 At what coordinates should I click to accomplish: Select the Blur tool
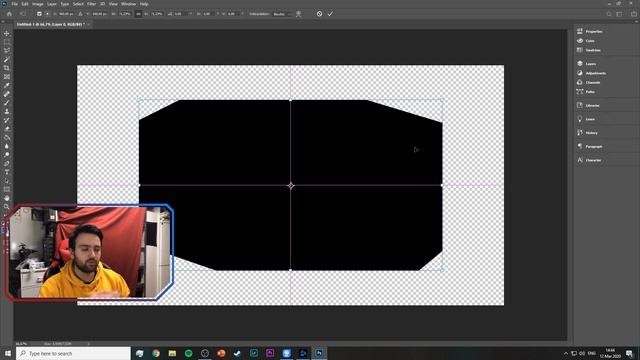[7, 146]
